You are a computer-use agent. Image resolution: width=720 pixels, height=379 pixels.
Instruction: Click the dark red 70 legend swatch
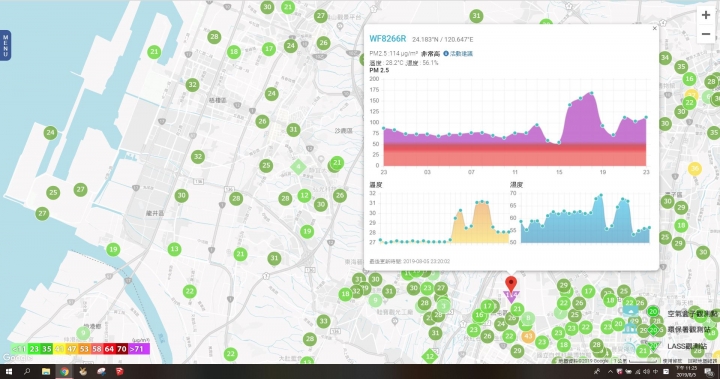tap(122, 349)
